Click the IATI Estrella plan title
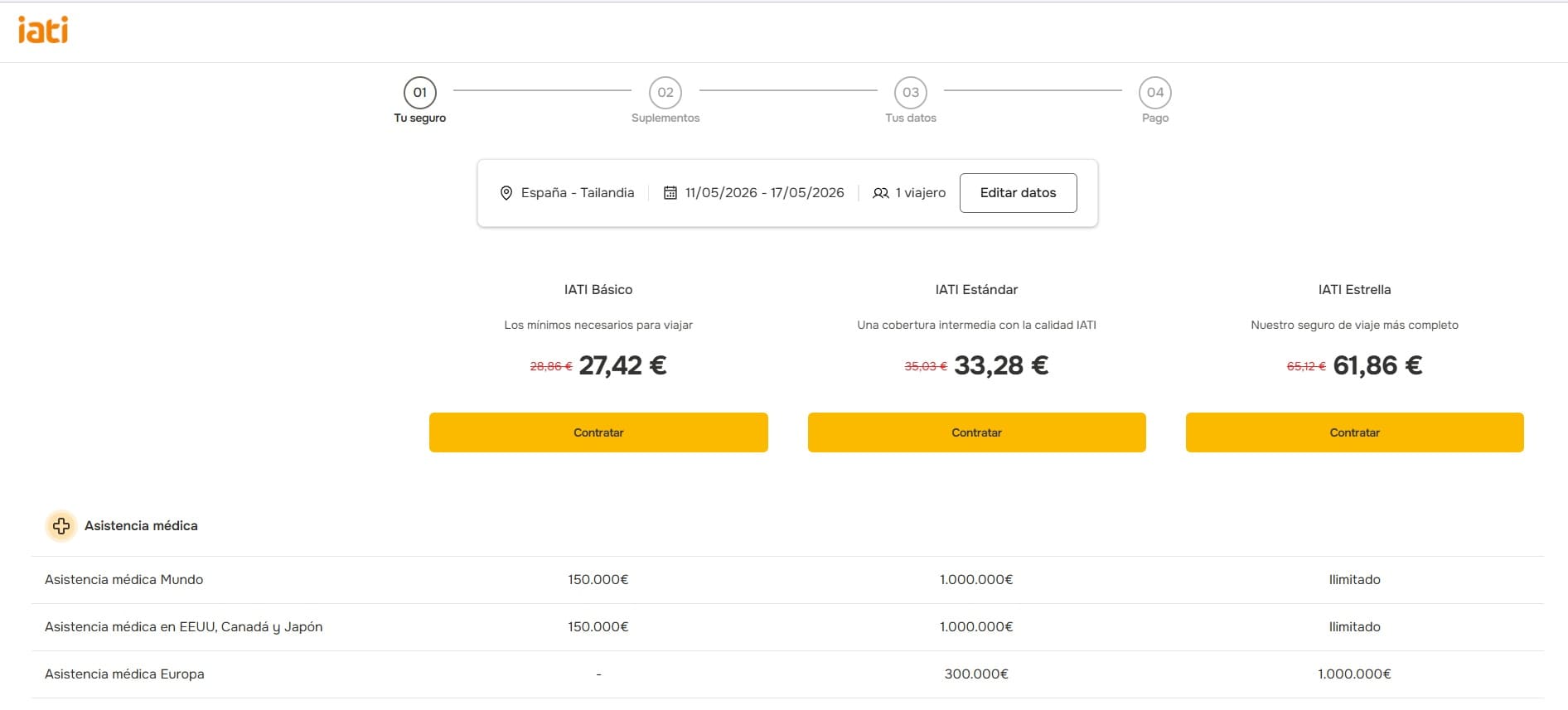1568x710 pixels. tap(1354, 290)
